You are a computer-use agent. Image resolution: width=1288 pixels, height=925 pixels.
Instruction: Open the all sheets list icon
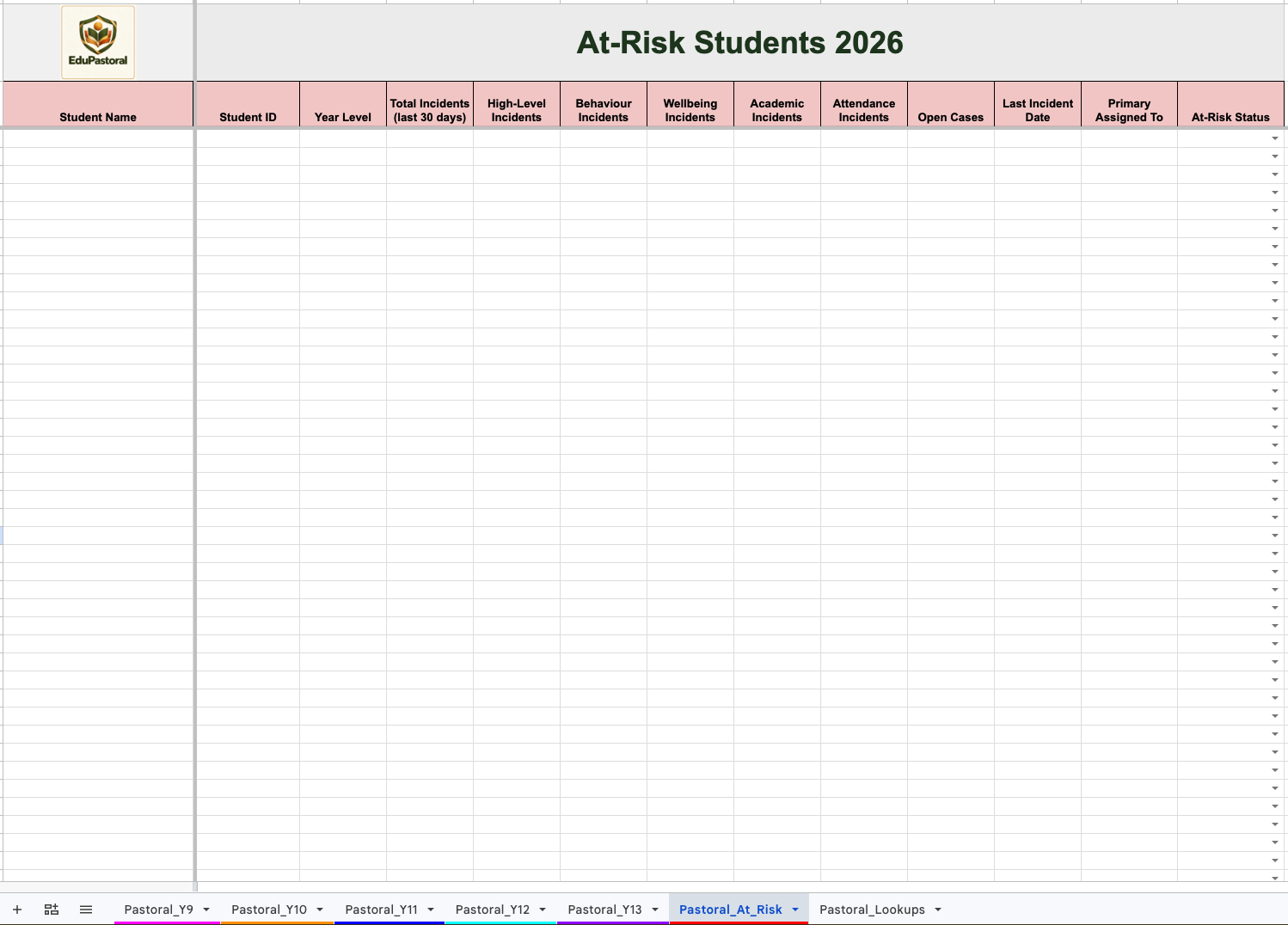86,910
